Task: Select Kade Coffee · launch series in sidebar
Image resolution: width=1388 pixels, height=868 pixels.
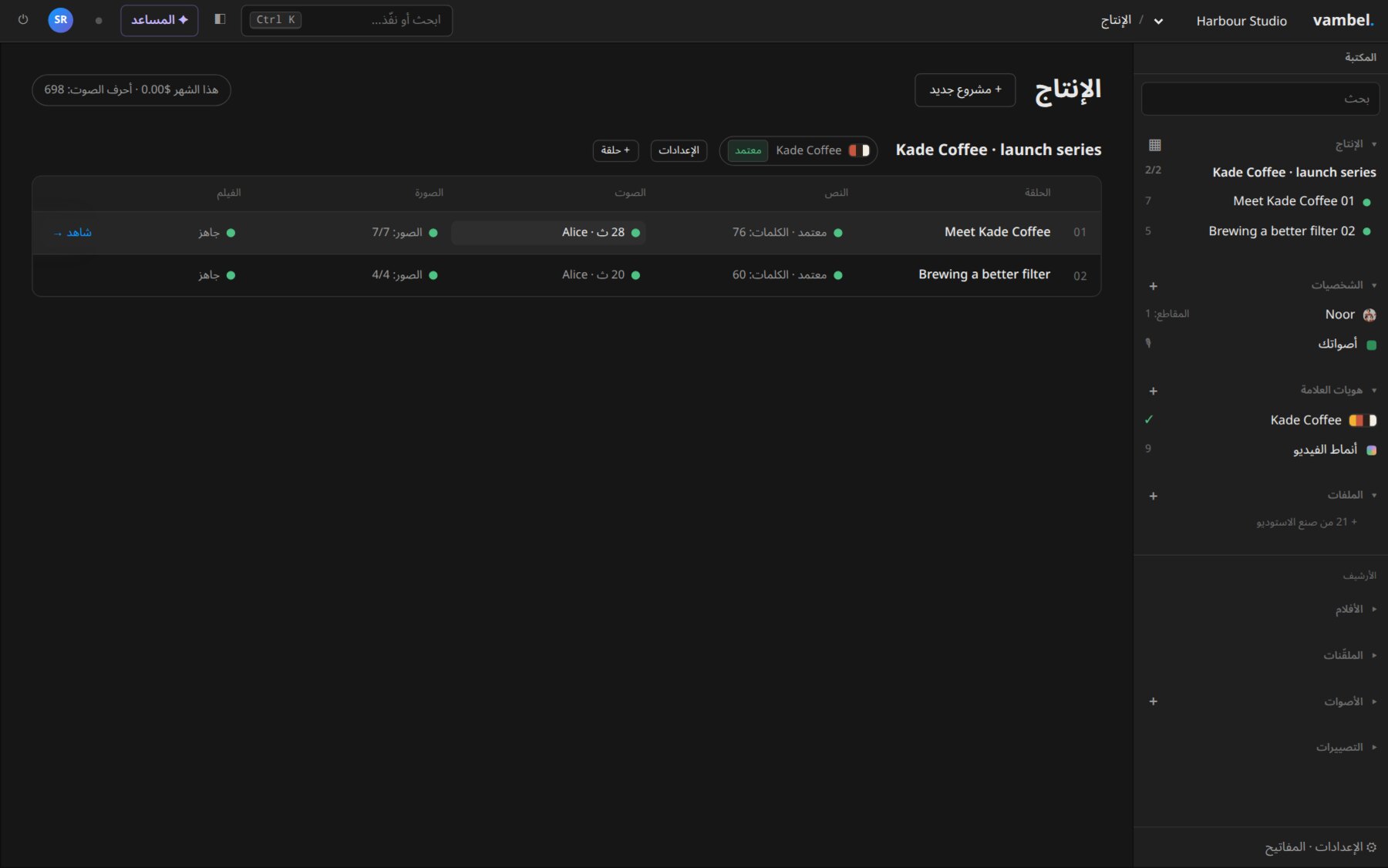Action: [x=1260, y=172]
